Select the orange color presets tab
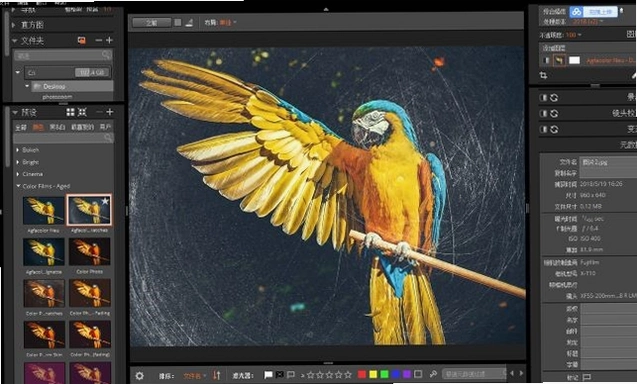Screen dimensions: 637x384 [38, 127]
